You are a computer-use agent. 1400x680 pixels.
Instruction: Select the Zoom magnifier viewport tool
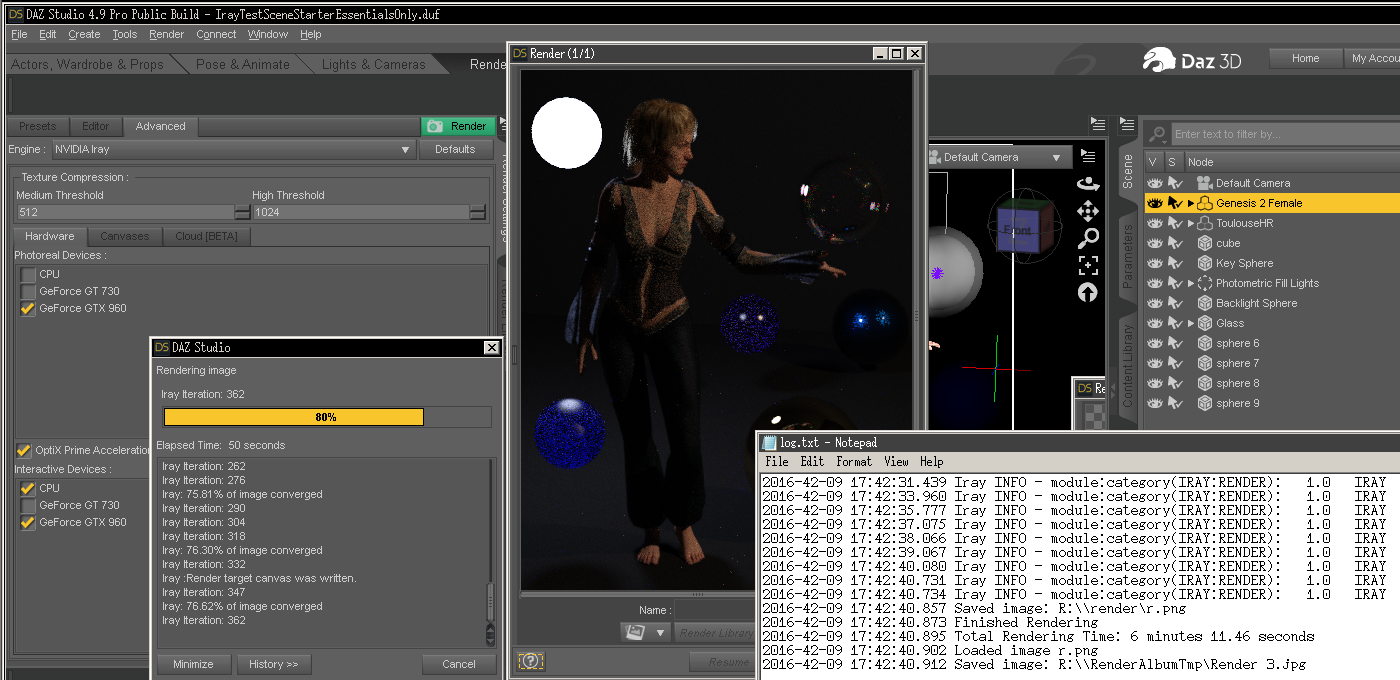coord(1088,238)
